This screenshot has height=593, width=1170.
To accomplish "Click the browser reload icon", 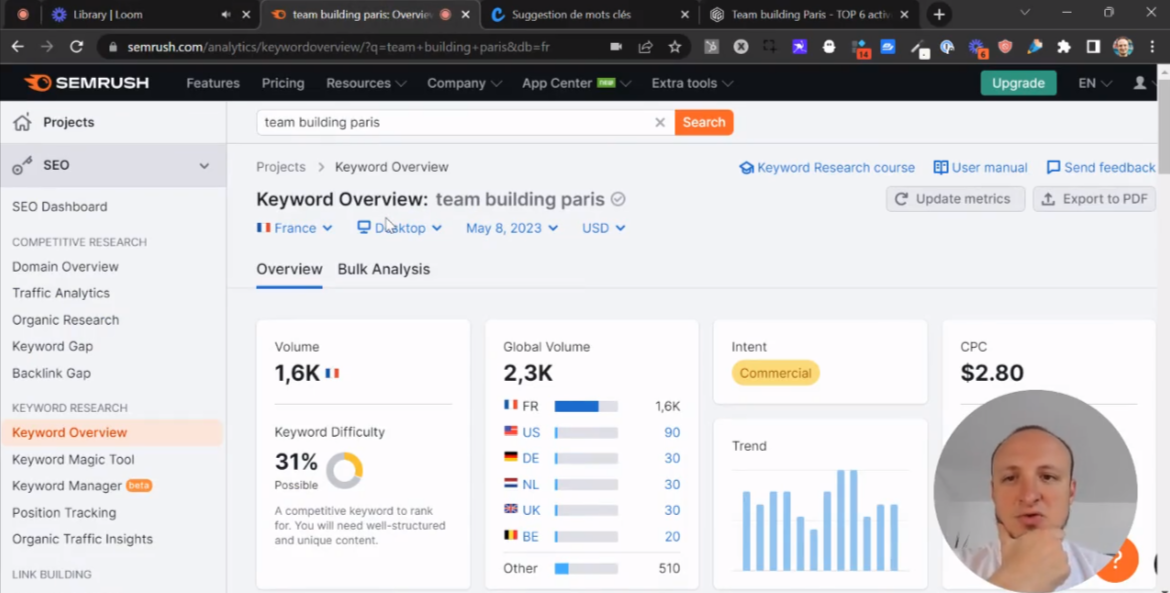I will pyautogui.click(x=76, y=47).
